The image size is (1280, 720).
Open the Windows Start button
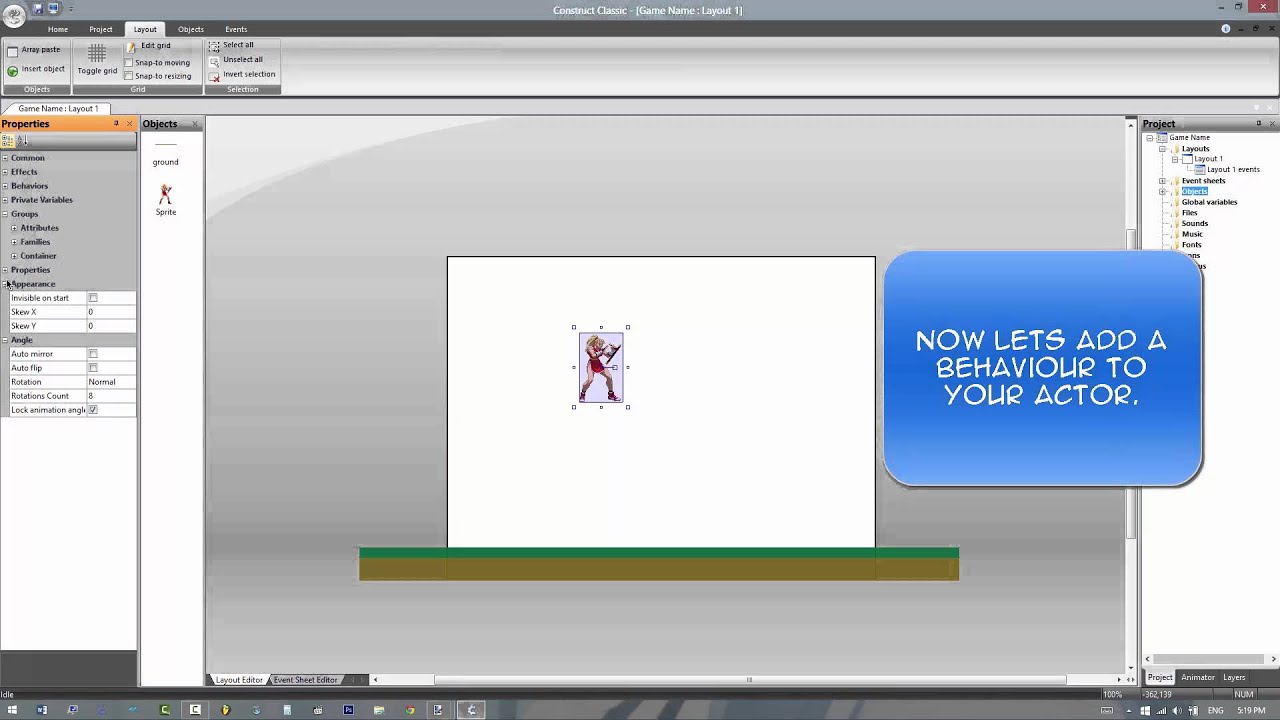point(12,710)
